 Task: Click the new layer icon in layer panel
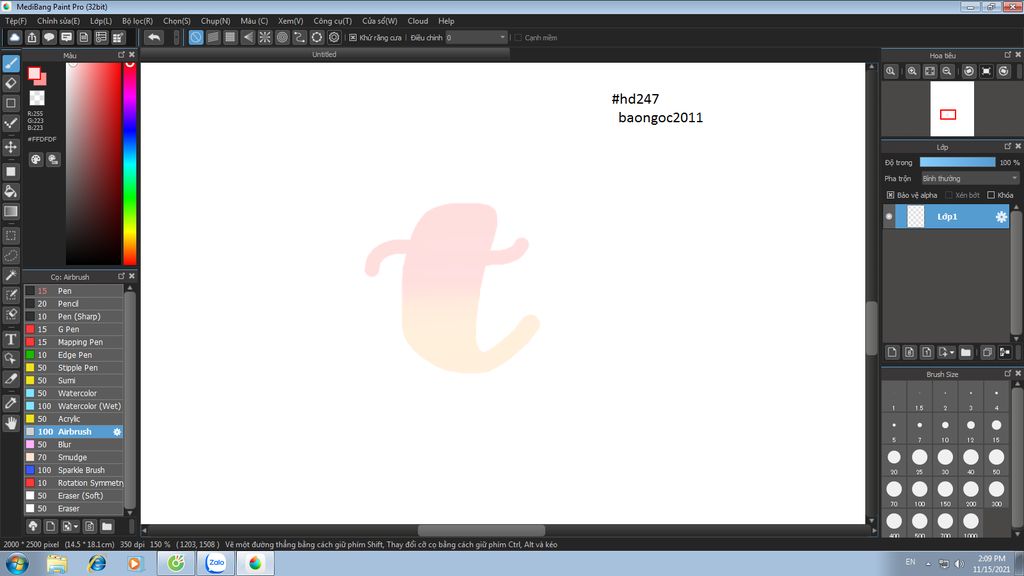coord(892,352)
